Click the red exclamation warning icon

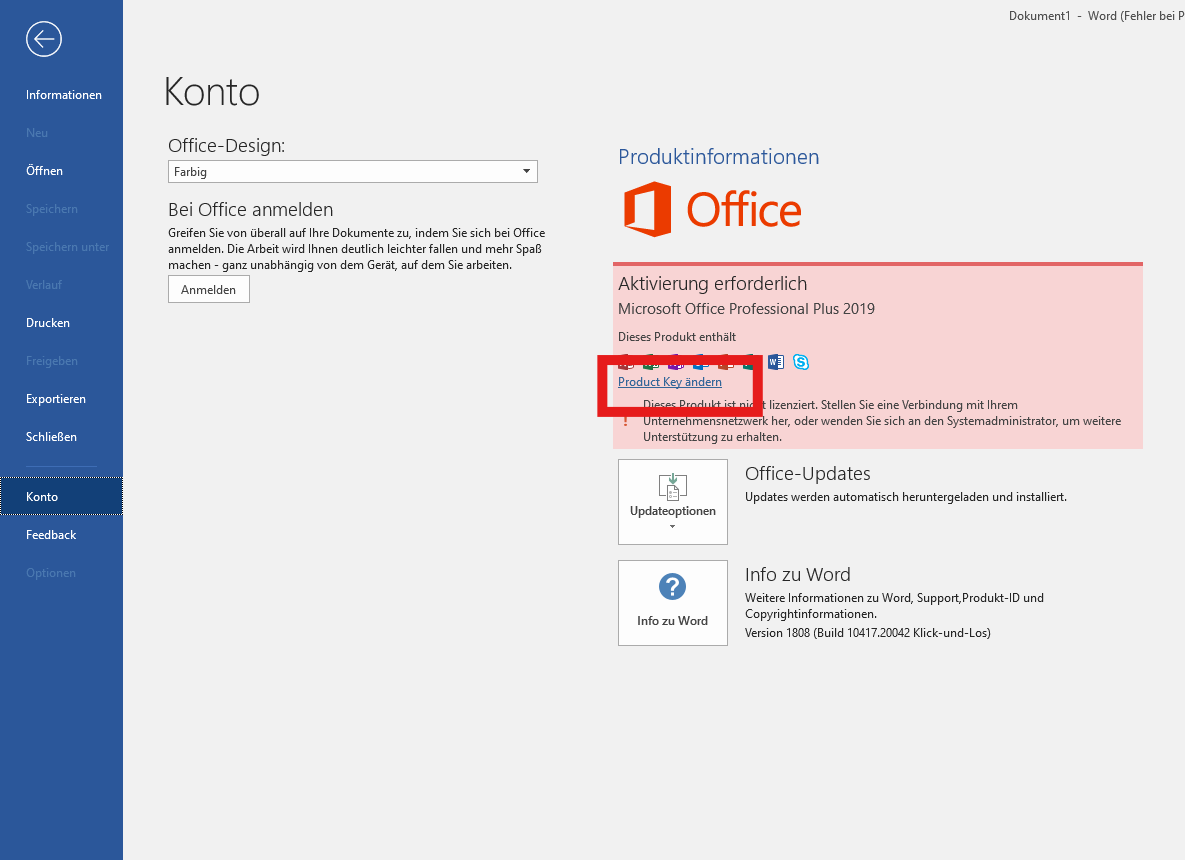(x=626, y=421)
